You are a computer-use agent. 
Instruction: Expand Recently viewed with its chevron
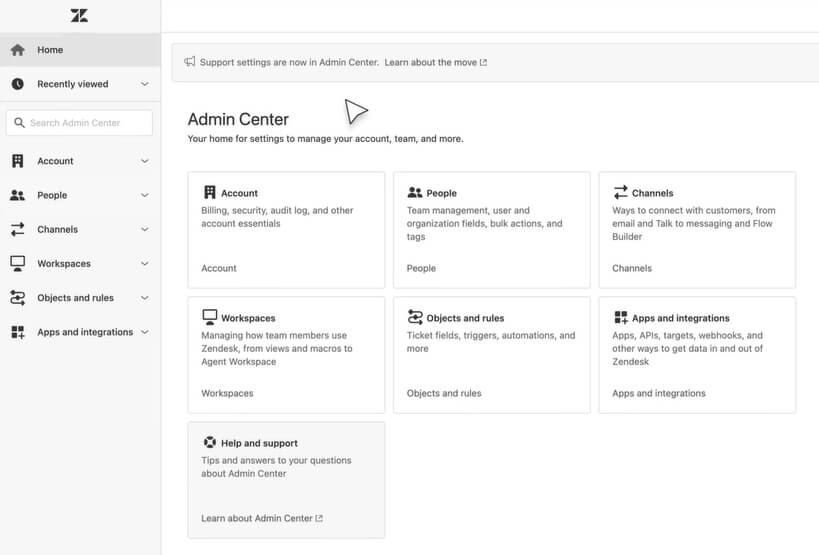pos(145,84)
